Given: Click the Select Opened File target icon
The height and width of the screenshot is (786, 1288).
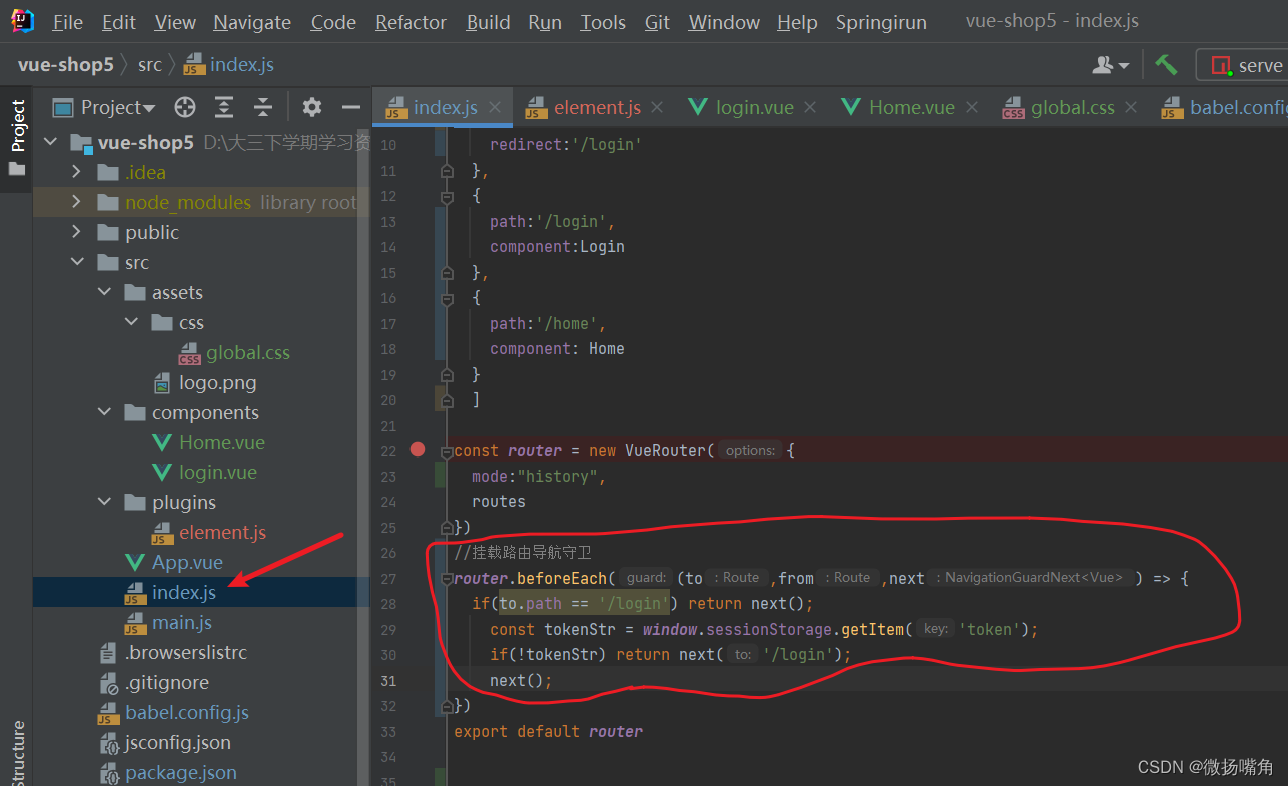Looking at the screenshot, I should click(185, 107).
